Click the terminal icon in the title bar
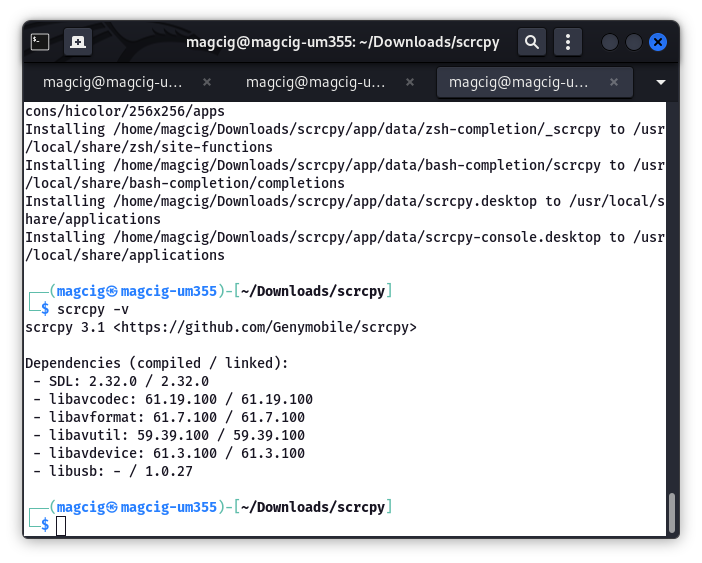Viewport: 702px width, 563px height. (40, 42)
